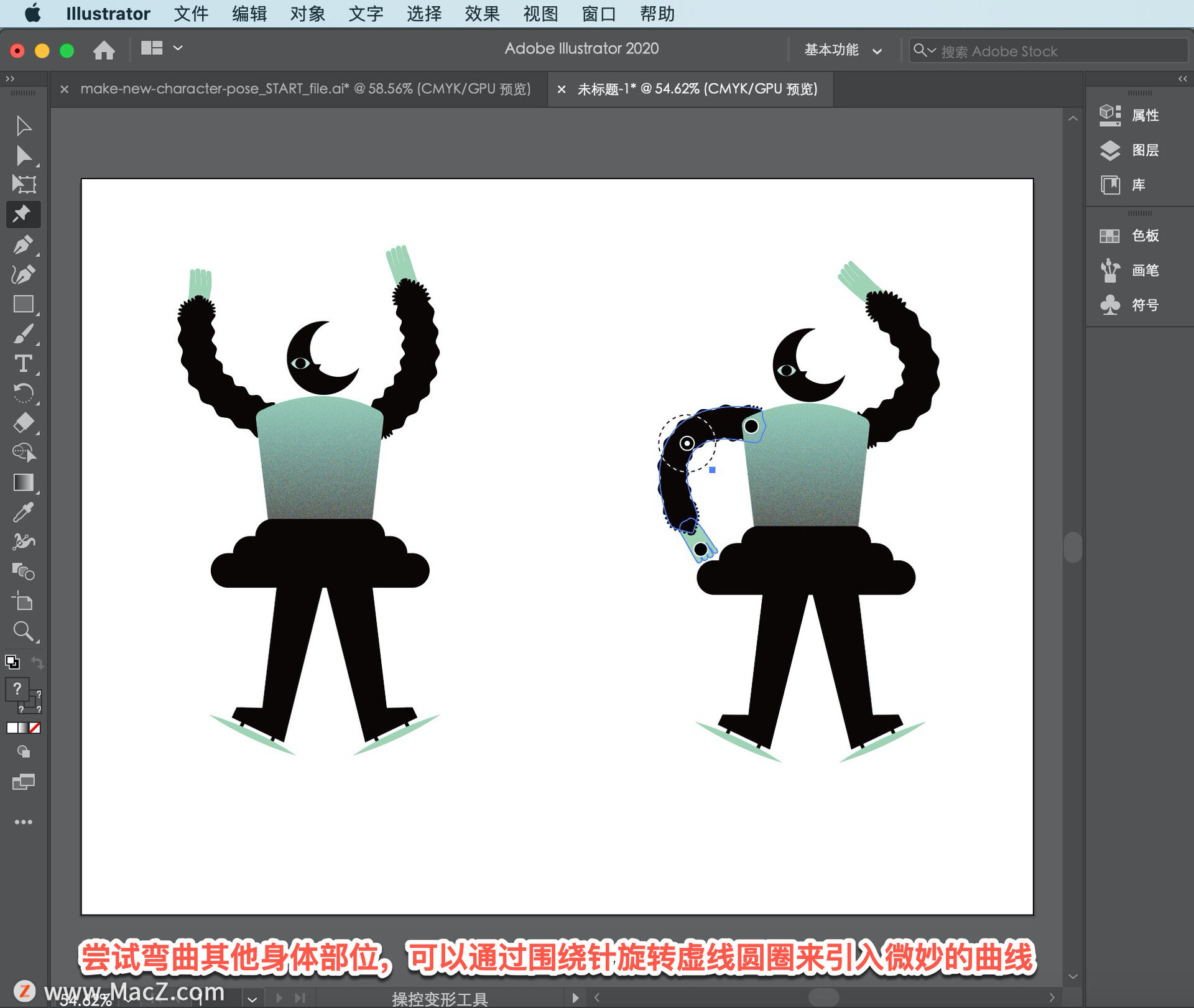This screenshot has width=1194, height=1008.
Task: Open the Symbols (符号) panel
Action: (x=1129, y=305)
